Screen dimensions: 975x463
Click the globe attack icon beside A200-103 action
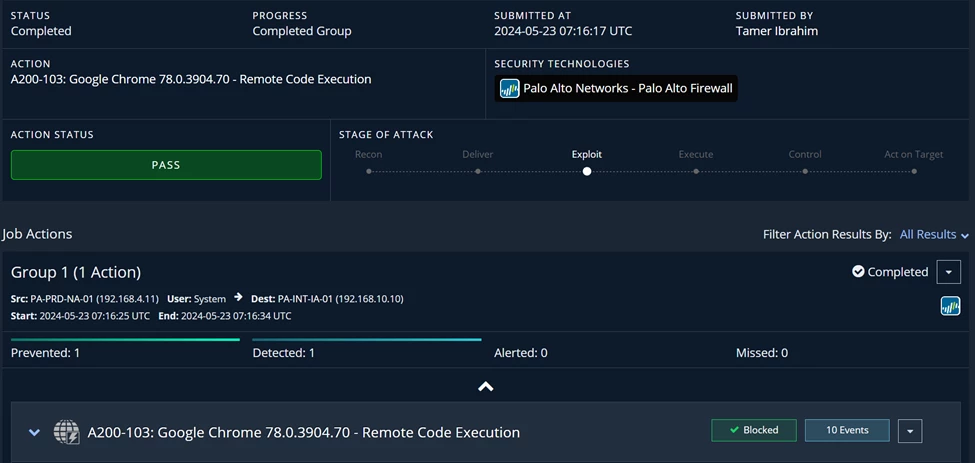(x=67, y=432)
